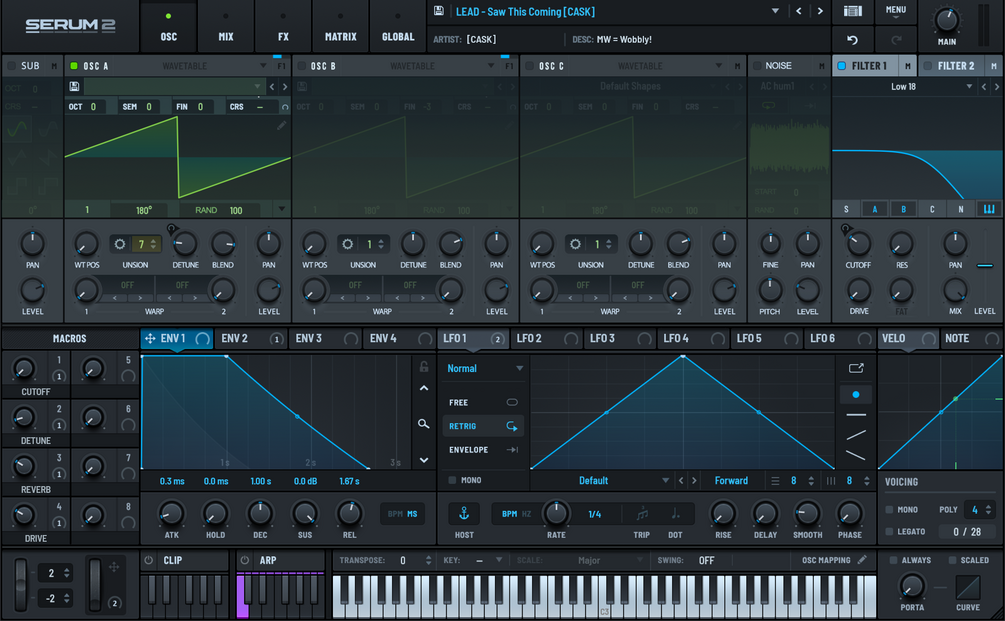This screenshot has width=1005, height=621.
Task: Enable the LEGATO voicing checkbox
Action: pos(889,531)
